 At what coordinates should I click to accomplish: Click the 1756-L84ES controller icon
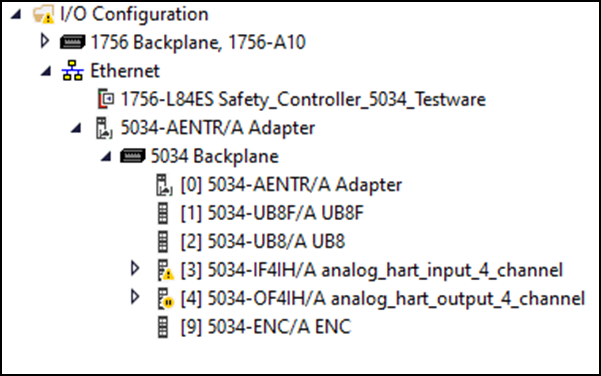click(106, 99)
